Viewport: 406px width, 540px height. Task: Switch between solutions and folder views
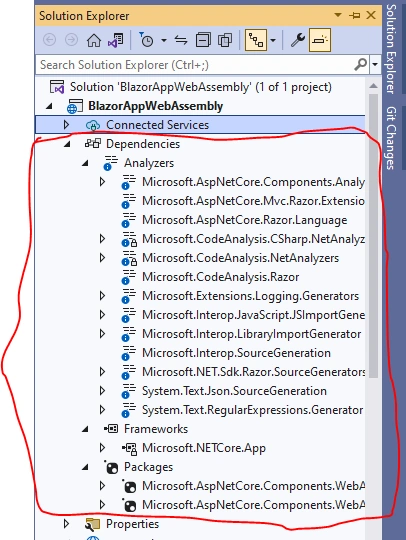click(x=116, y=40)
